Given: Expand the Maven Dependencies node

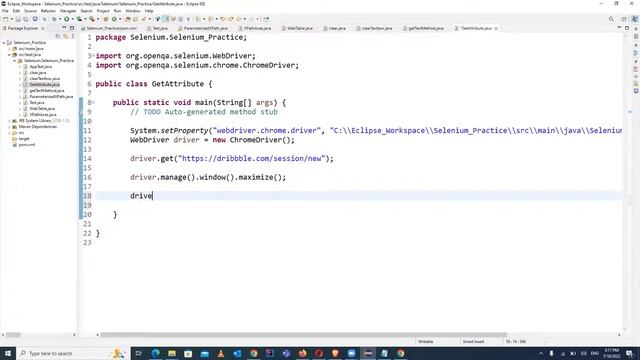Looking at the screenshot, I should [x=9, y=127].
